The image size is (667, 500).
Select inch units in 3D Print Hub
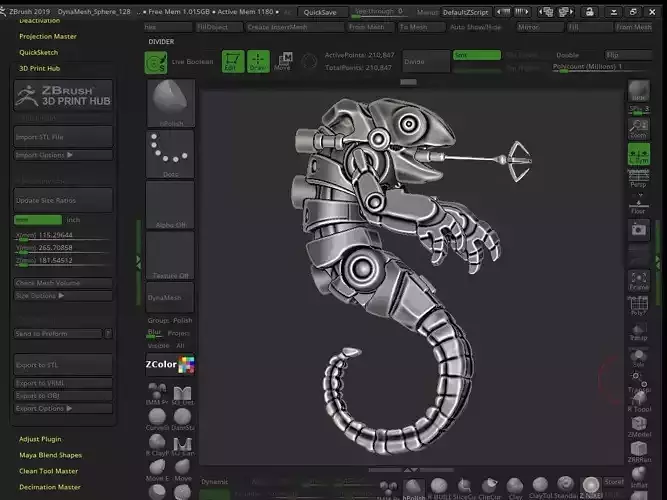pos(73,220)
